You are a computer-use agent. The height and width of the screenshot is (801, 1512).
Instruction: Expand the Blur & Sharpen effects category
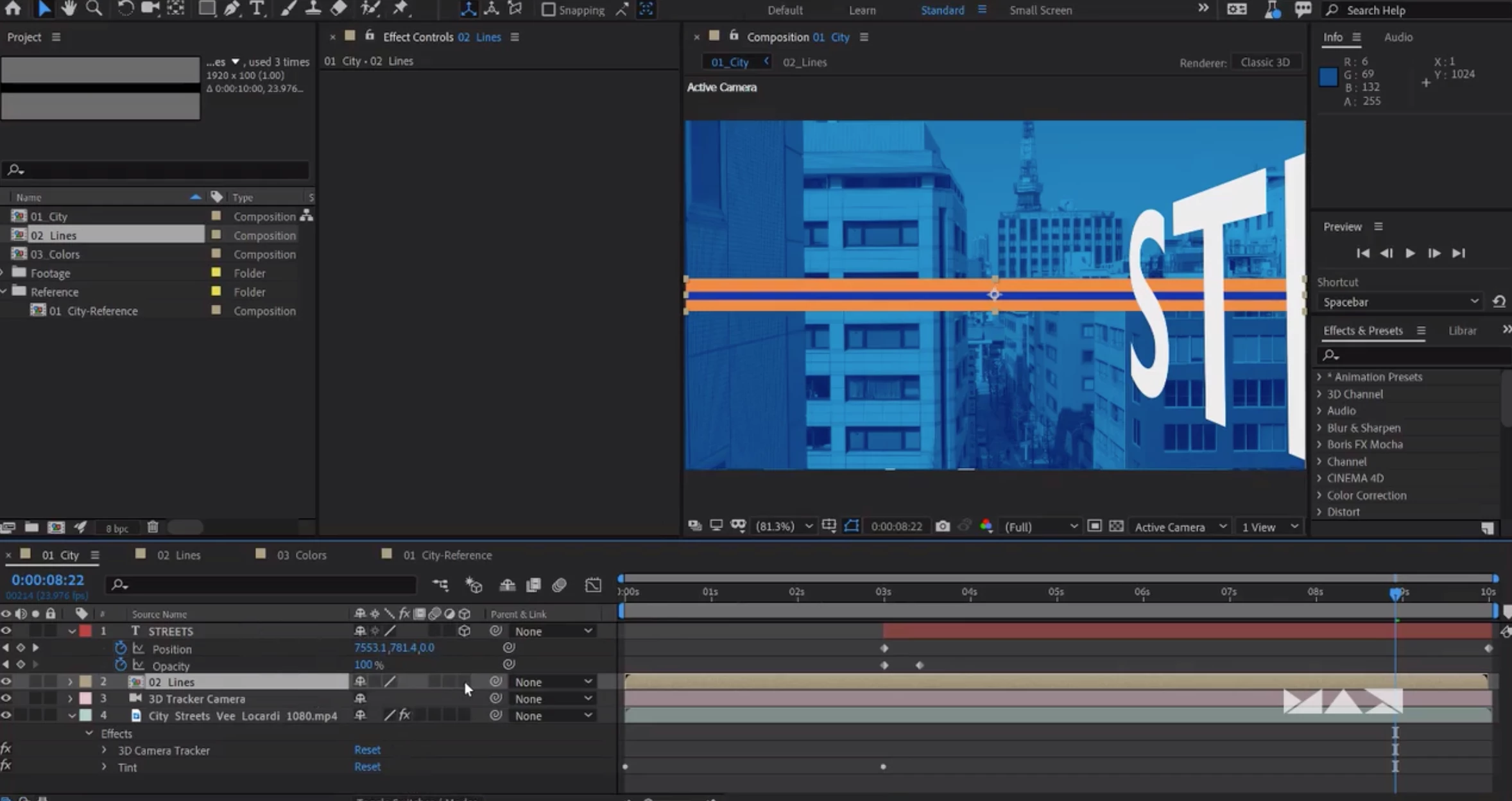[x=1319, y=427]
